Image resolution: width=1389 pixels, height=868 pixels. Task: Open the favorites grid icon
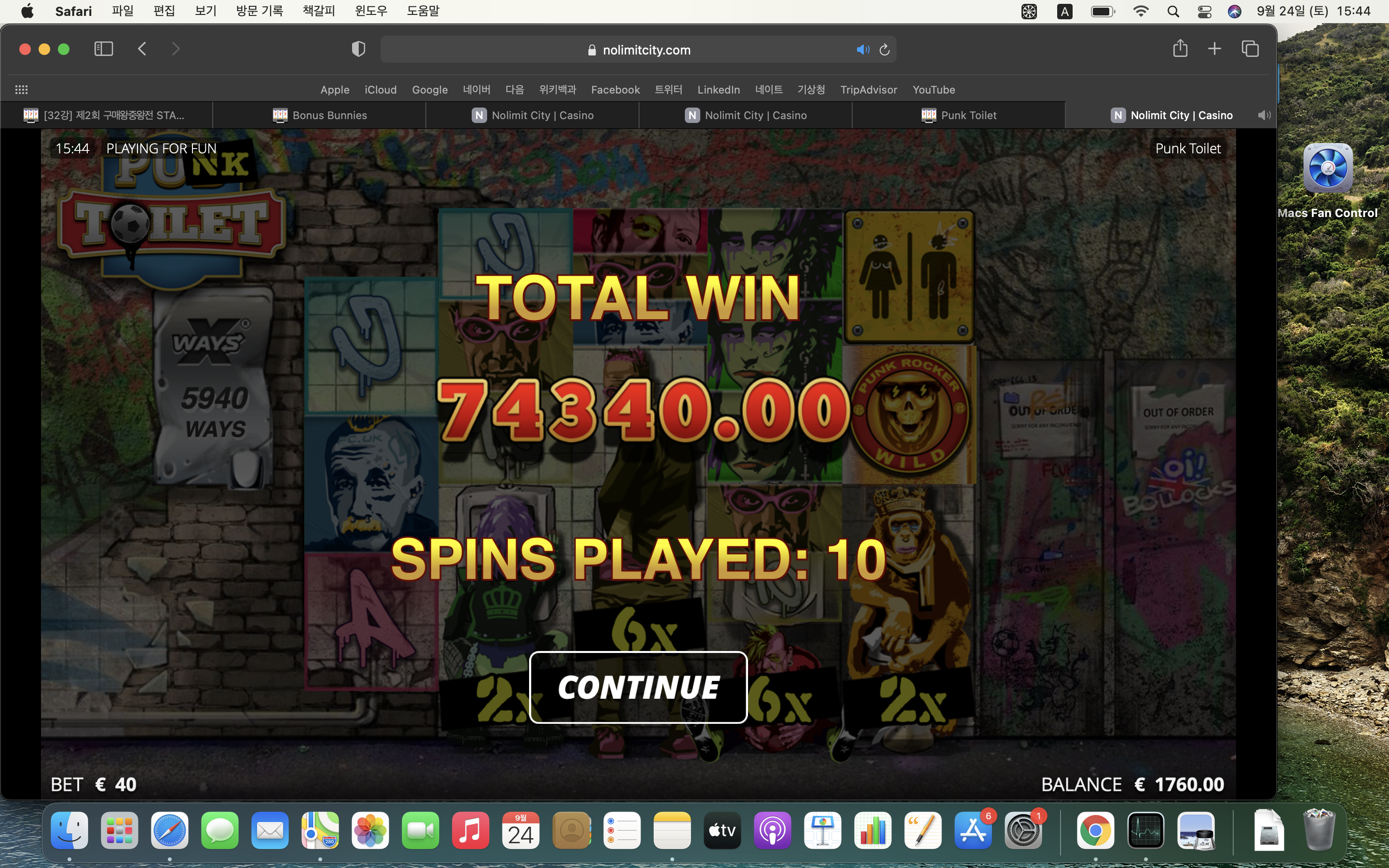click(21, 90)
